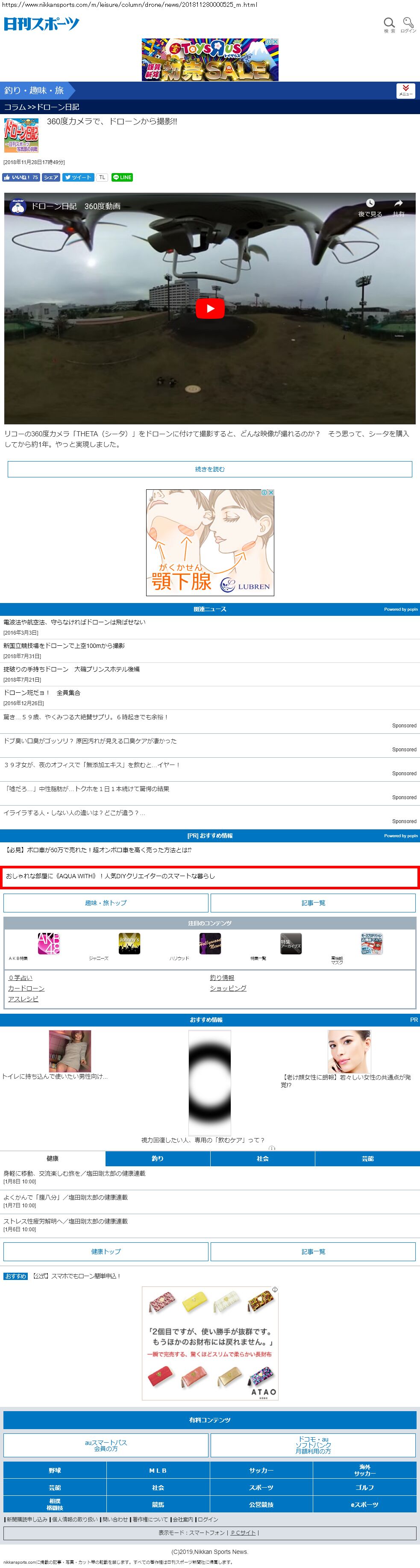Tweet the article via Twitter button
The width and height of the screenshot is (420, 1568).
tap(78, 178)
